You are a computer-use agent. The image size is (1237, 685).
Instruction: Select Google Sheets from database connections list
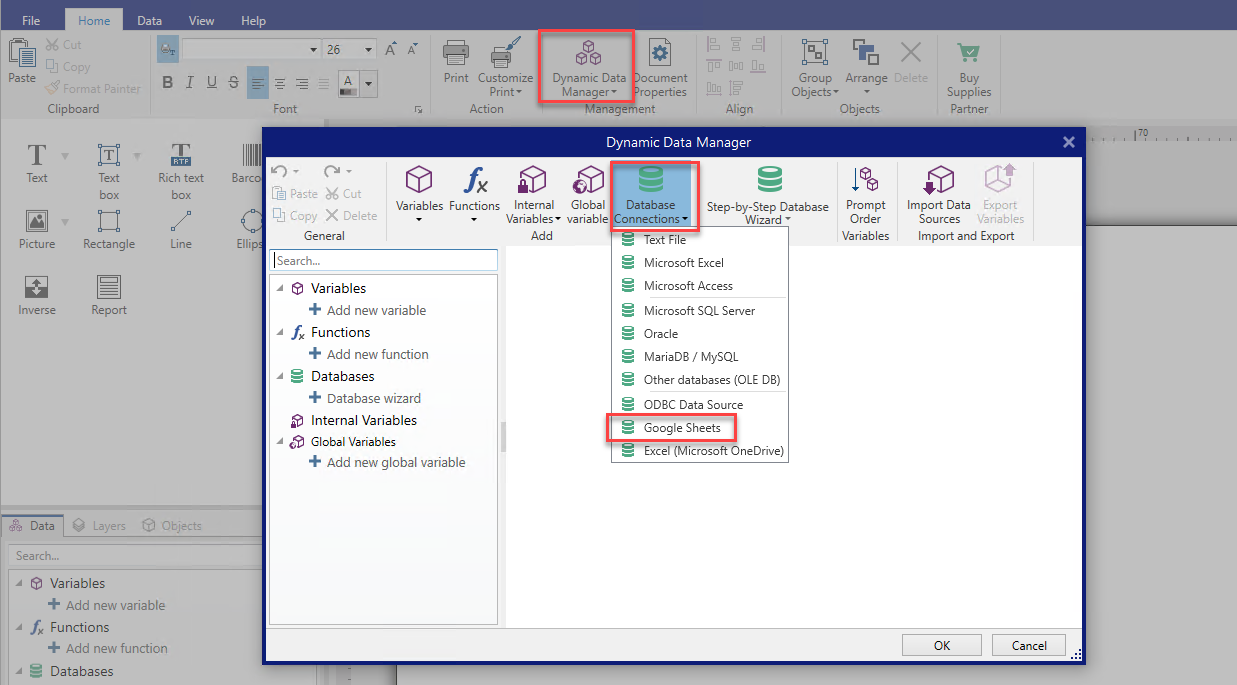(681, 428)
